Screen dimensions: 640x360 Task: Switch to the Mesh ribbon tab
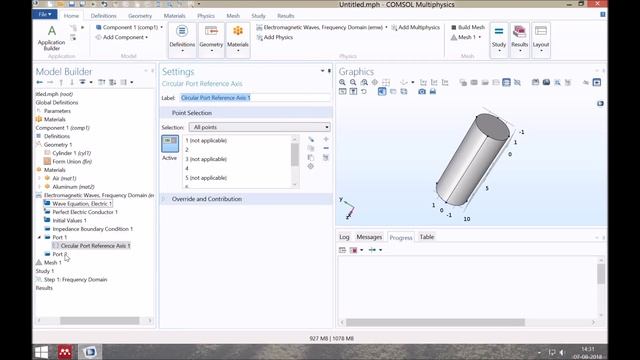233,16
